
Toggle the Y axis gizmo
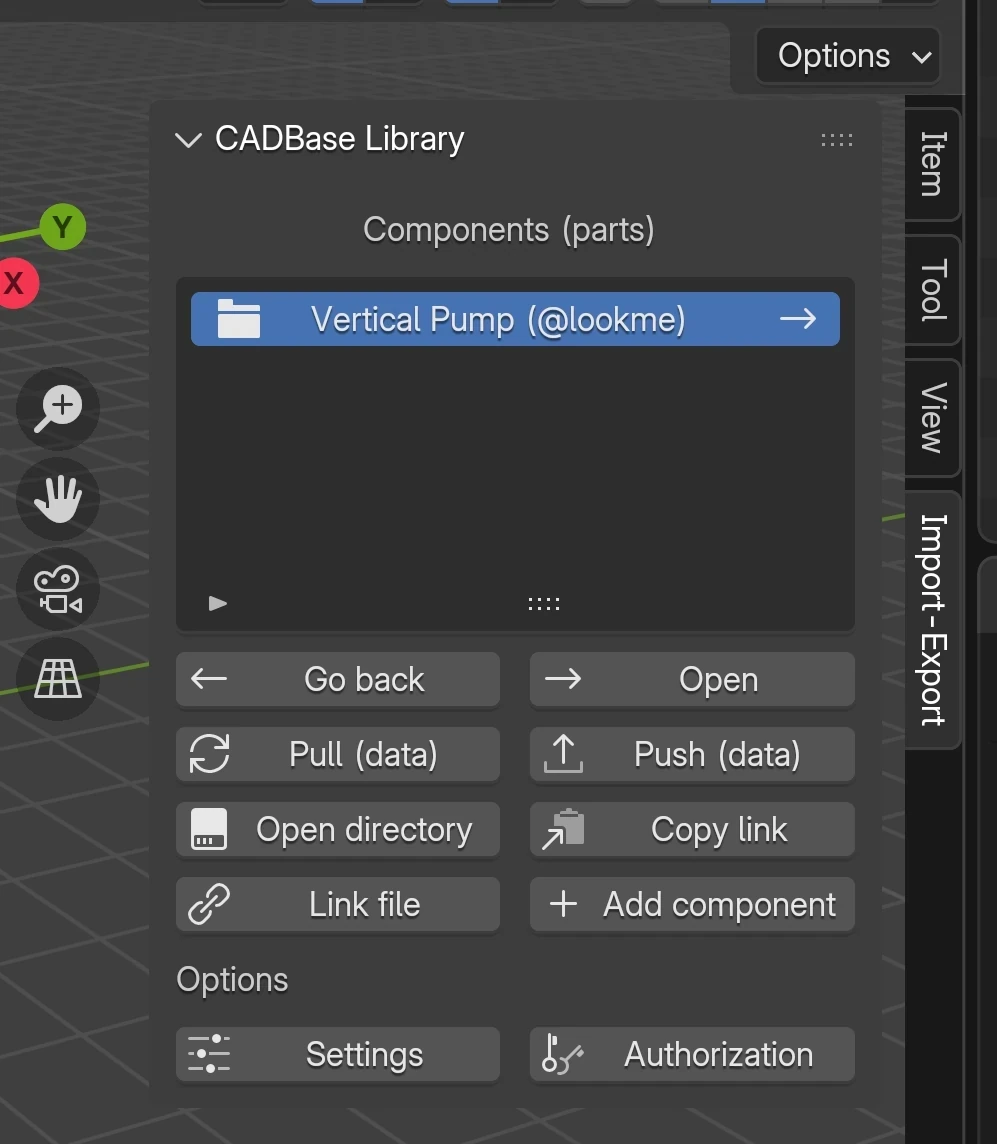point(63,227)
